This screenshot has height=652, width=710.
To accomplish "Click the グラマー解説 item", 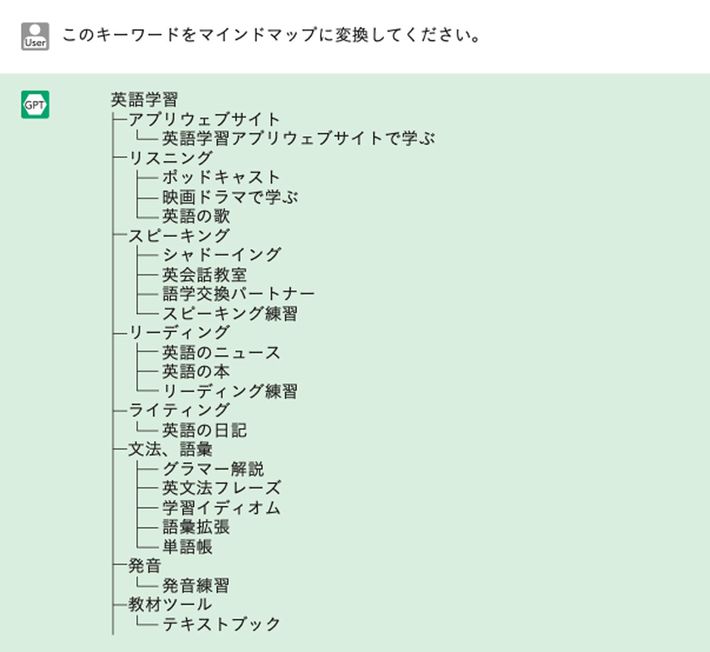I will (x=213, y=470).
